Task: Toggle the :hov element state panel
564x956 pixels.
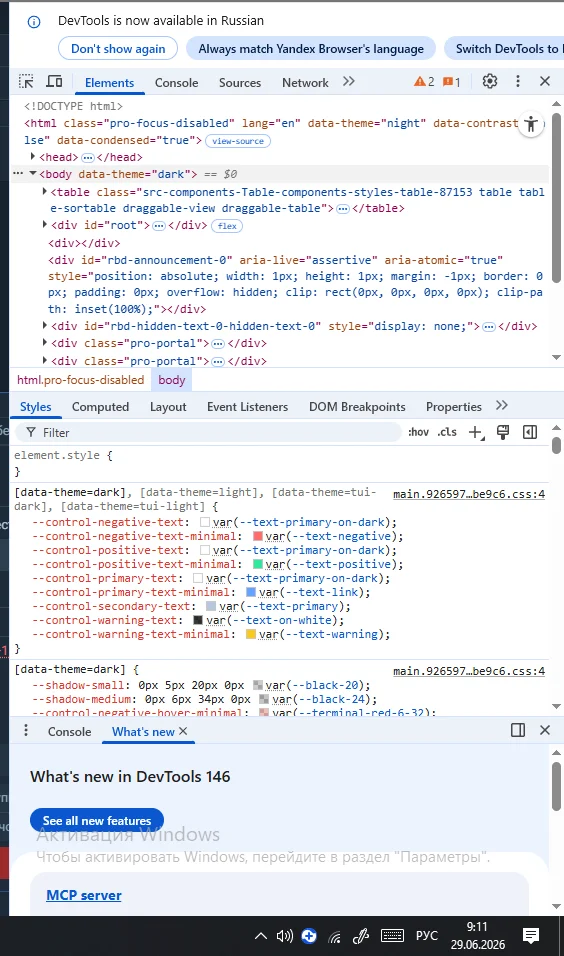Action: pos(418,432)
